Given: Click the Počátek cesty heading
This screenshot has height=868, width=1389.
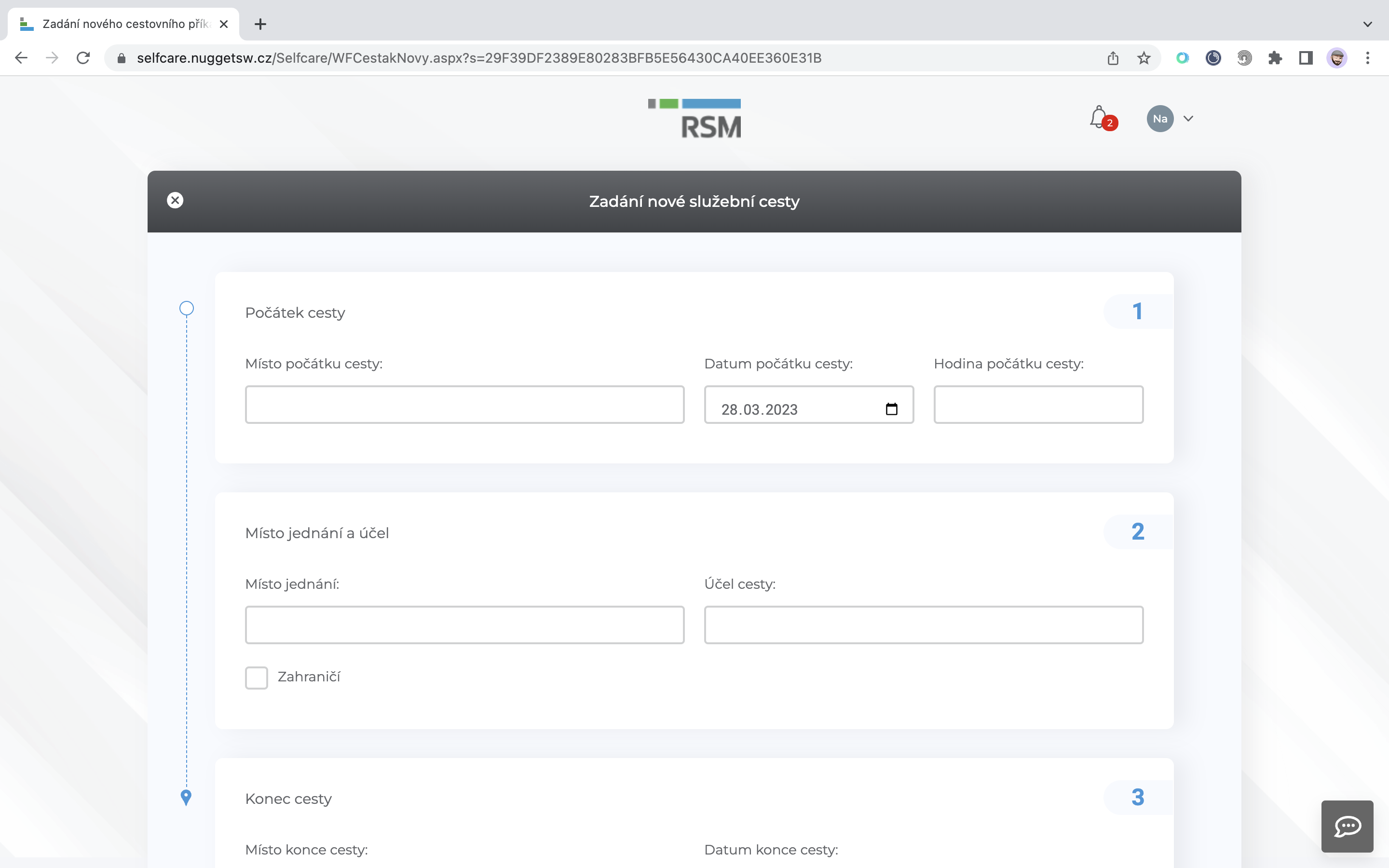Looking at the screenshot, I should (295, 313).
